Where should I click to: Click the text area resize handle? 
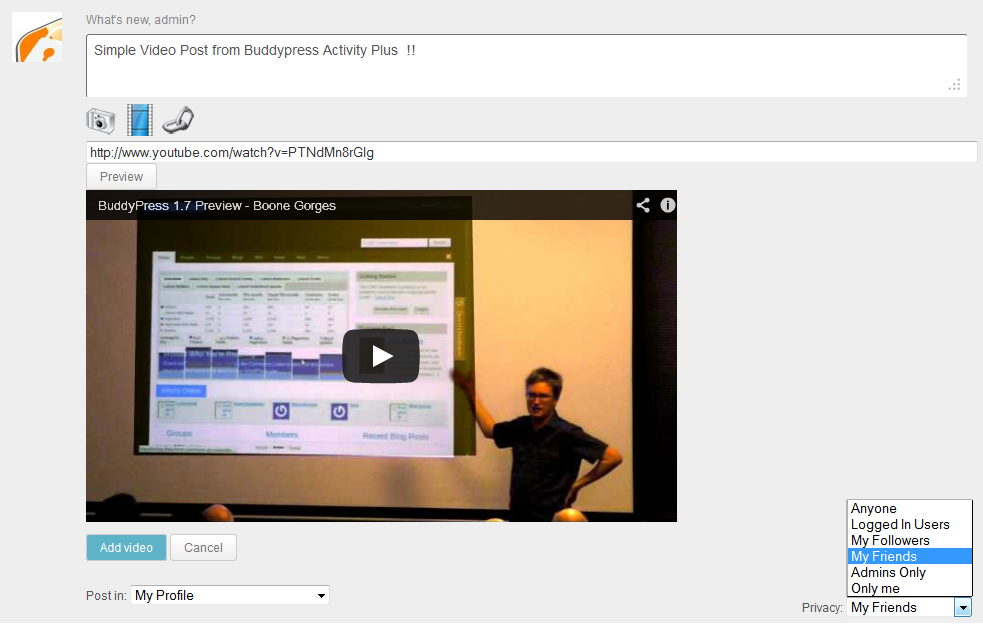(x=954, y=85)
